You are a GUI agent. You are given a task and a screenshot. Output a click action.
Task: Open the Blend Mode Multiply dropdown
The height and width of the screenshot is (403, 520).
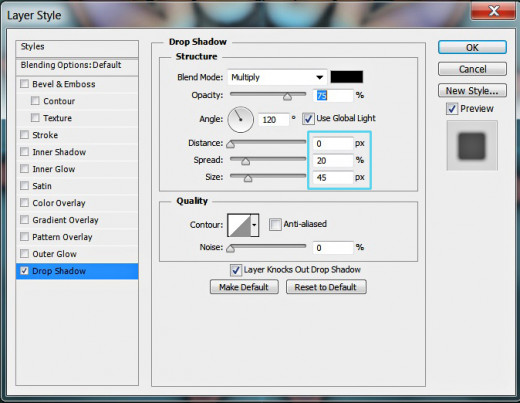tap(277, 77)
